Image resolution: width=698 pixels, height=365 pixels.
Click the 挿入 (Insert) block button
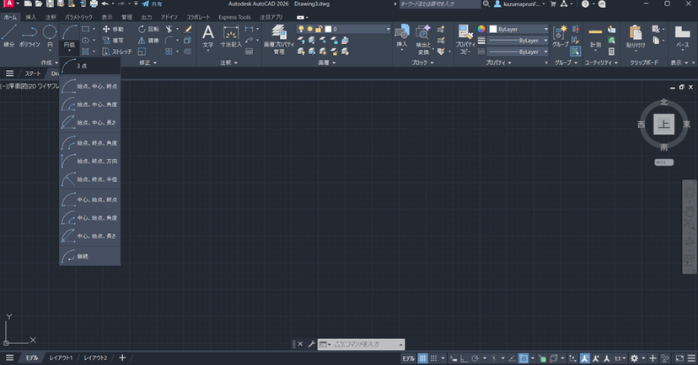pyautogui.click(x=402, y=36)
